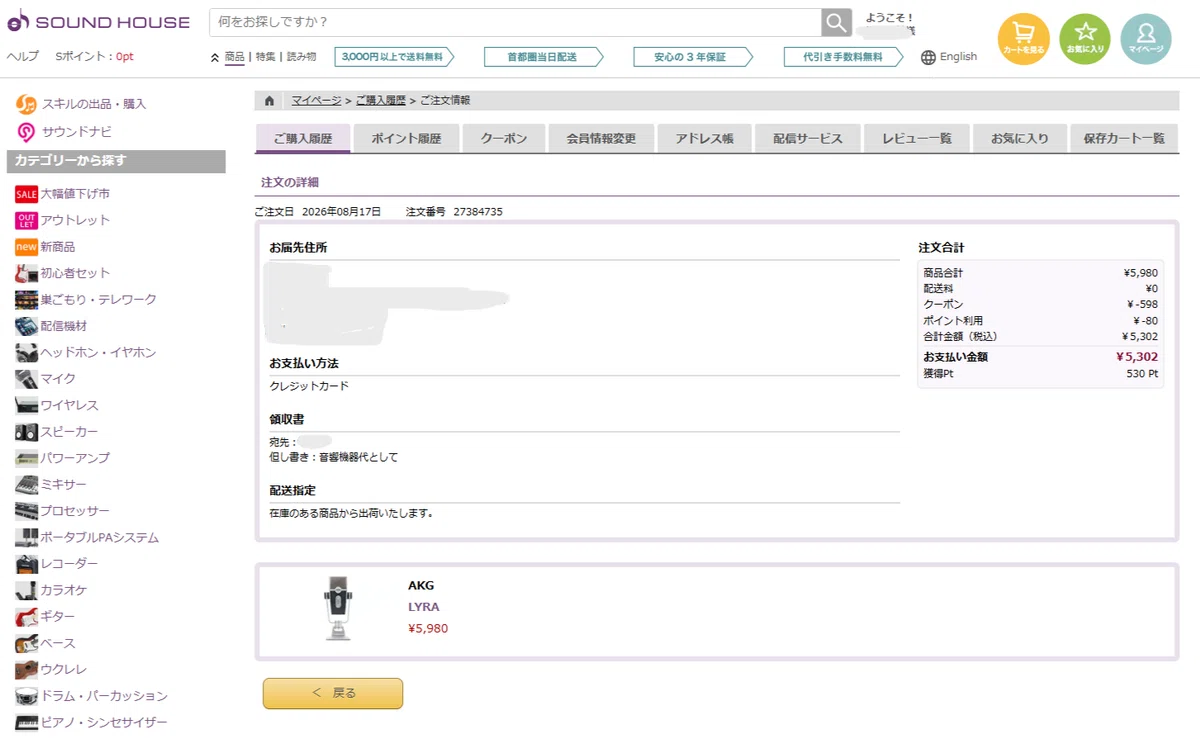Open the green favorites star icon
This screenshot has height=738, width=1200.
point(1085,39)
